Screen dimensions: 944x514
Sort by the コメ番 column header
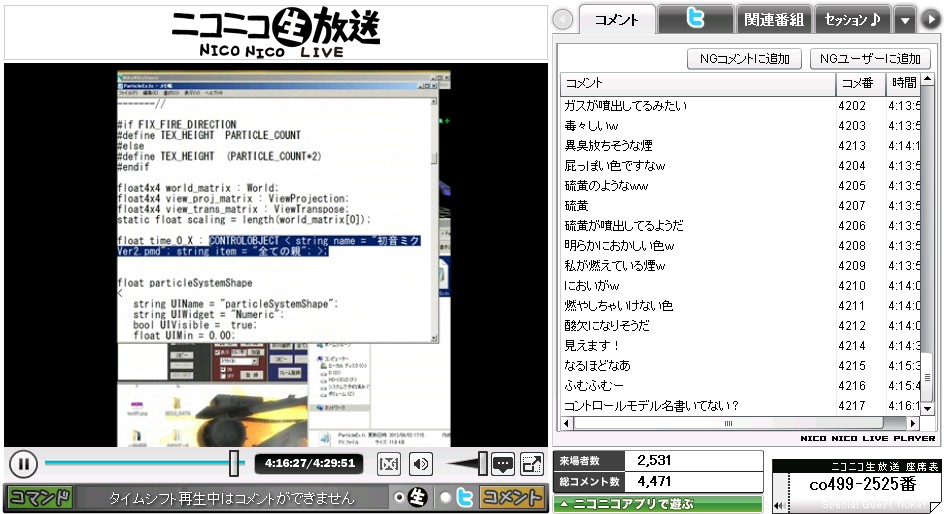[860, 83]
